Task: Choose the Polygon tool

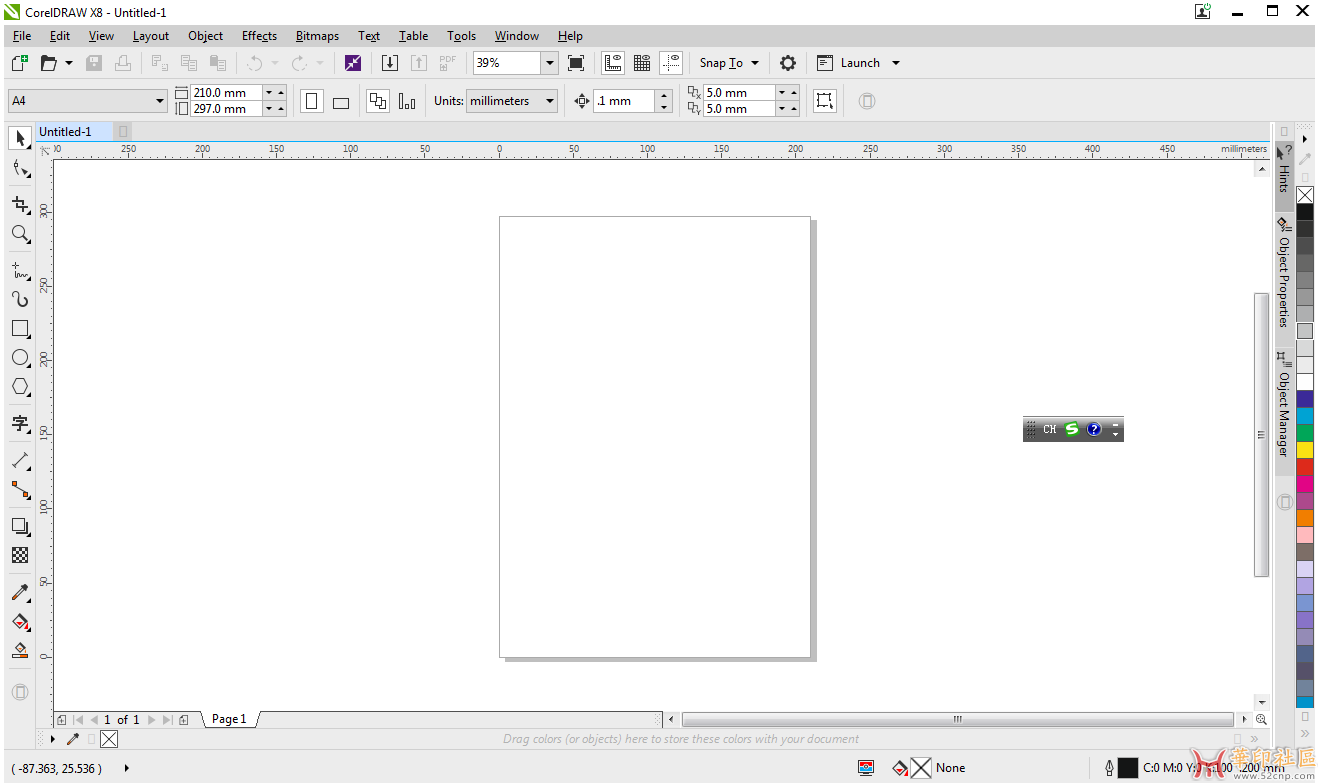Action: click(20, 386)
